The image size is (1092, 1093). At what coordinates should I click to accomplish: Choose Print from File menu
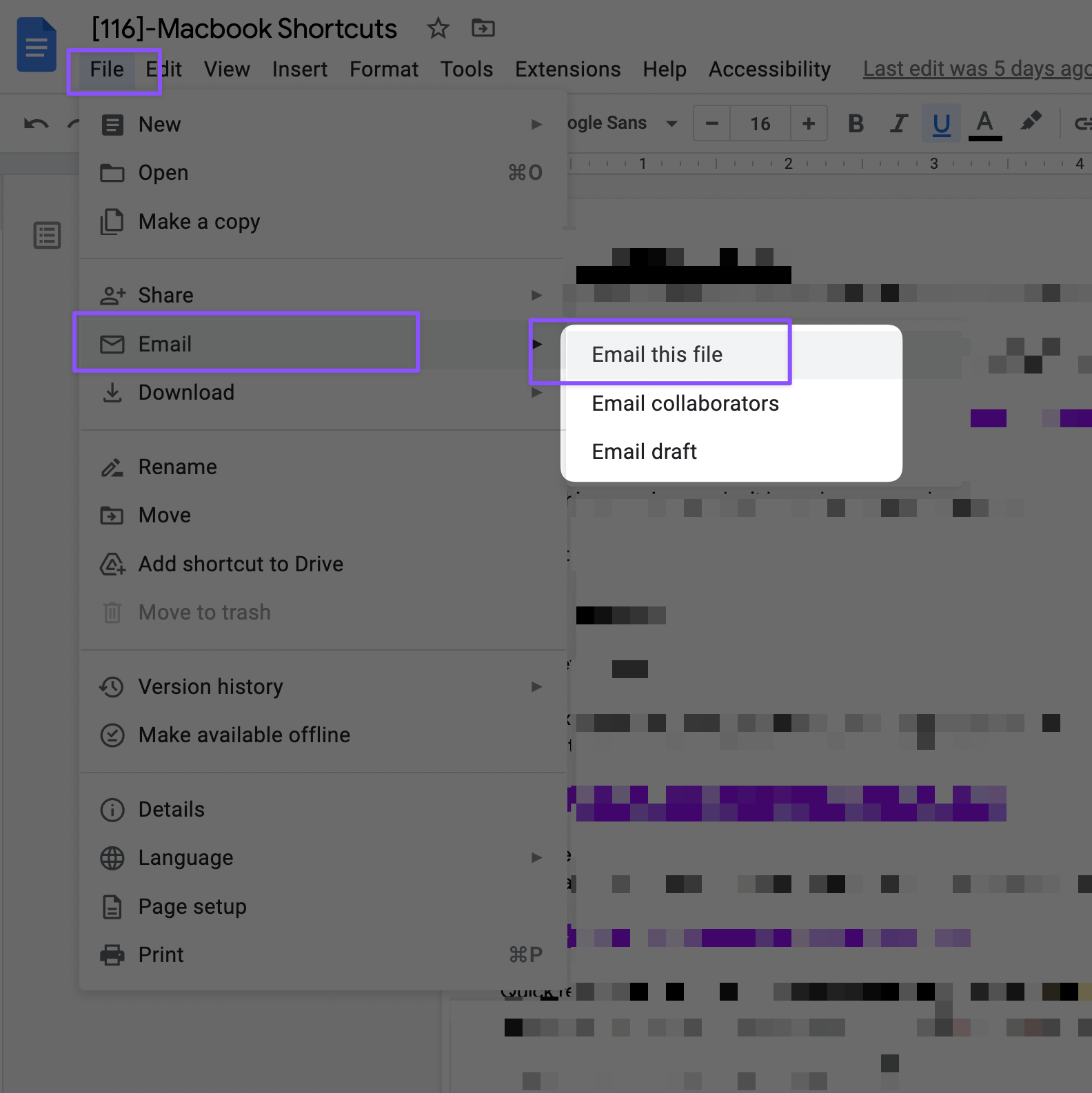pyautogui.click(x=323, y=955)
